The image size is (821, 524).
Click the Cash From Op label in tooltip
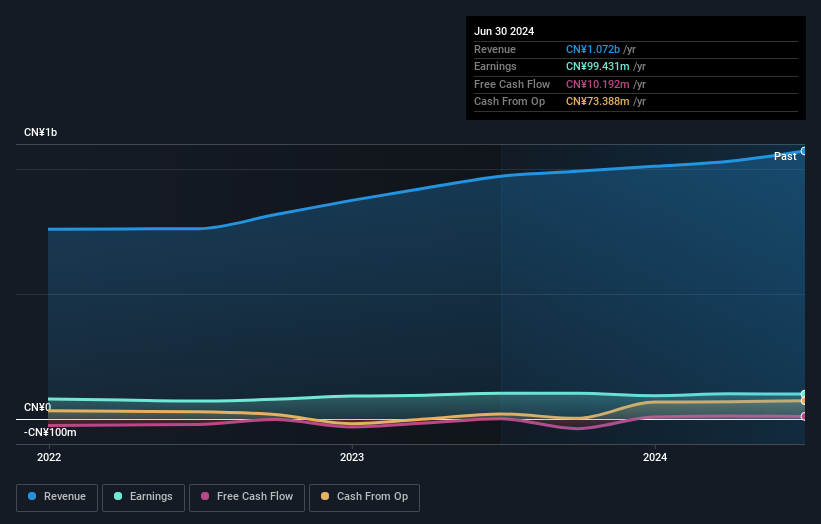(x=509, y=102)
